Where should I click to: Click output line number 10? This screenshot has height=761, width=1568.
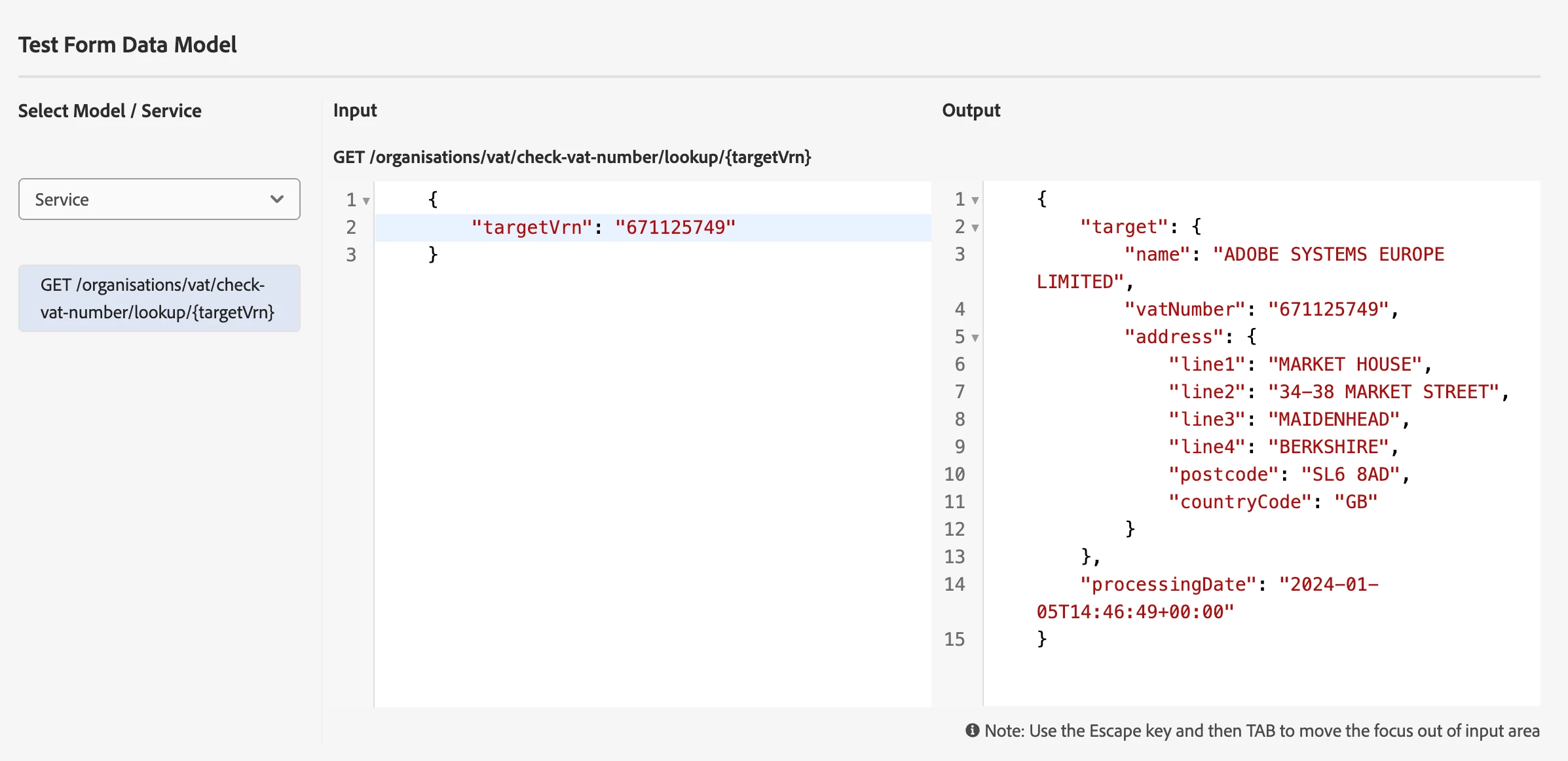click(954, 474)
